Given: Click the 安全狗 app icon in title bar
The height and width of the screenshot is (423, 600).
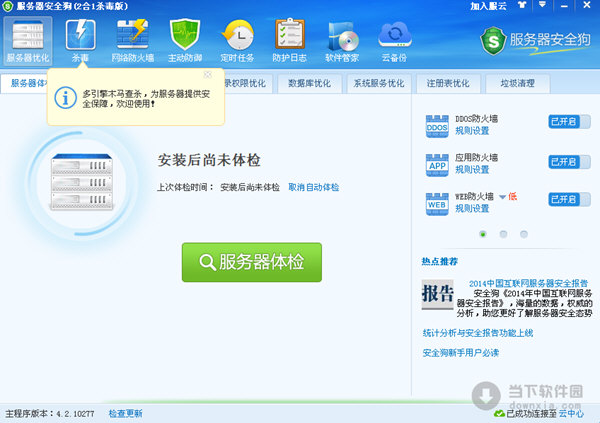Looking at the screenshot, I should click(x=8, y=6).
